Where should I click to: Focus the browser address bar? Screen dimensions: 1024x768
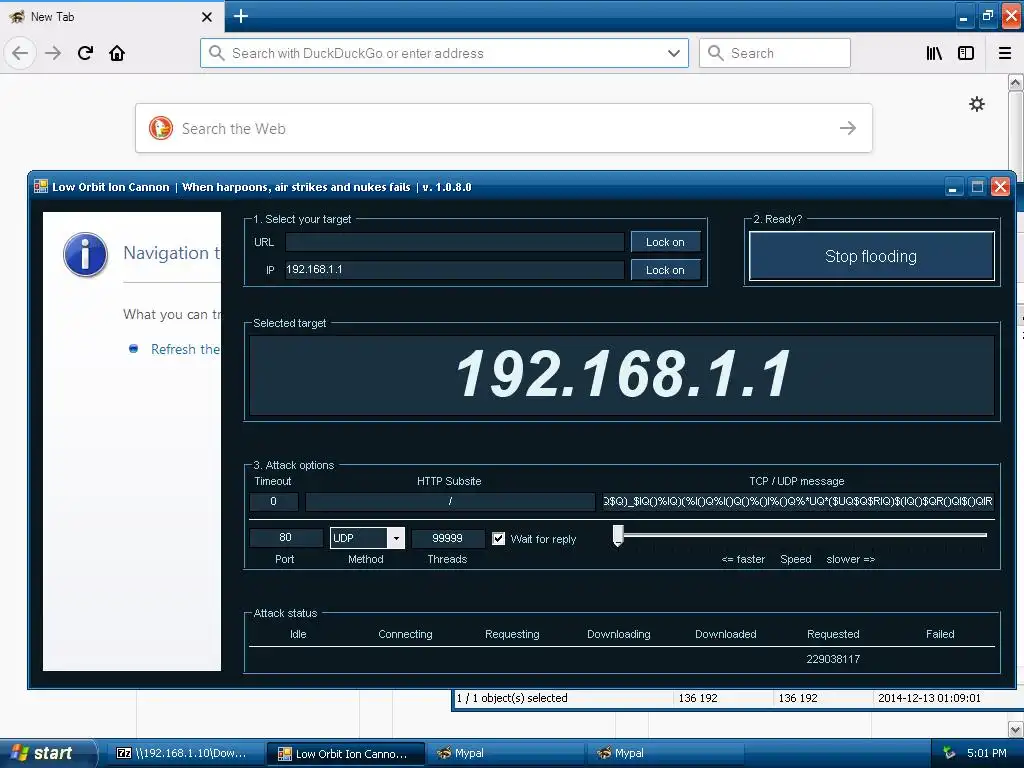pyautogui.click(x=444, y=53)
